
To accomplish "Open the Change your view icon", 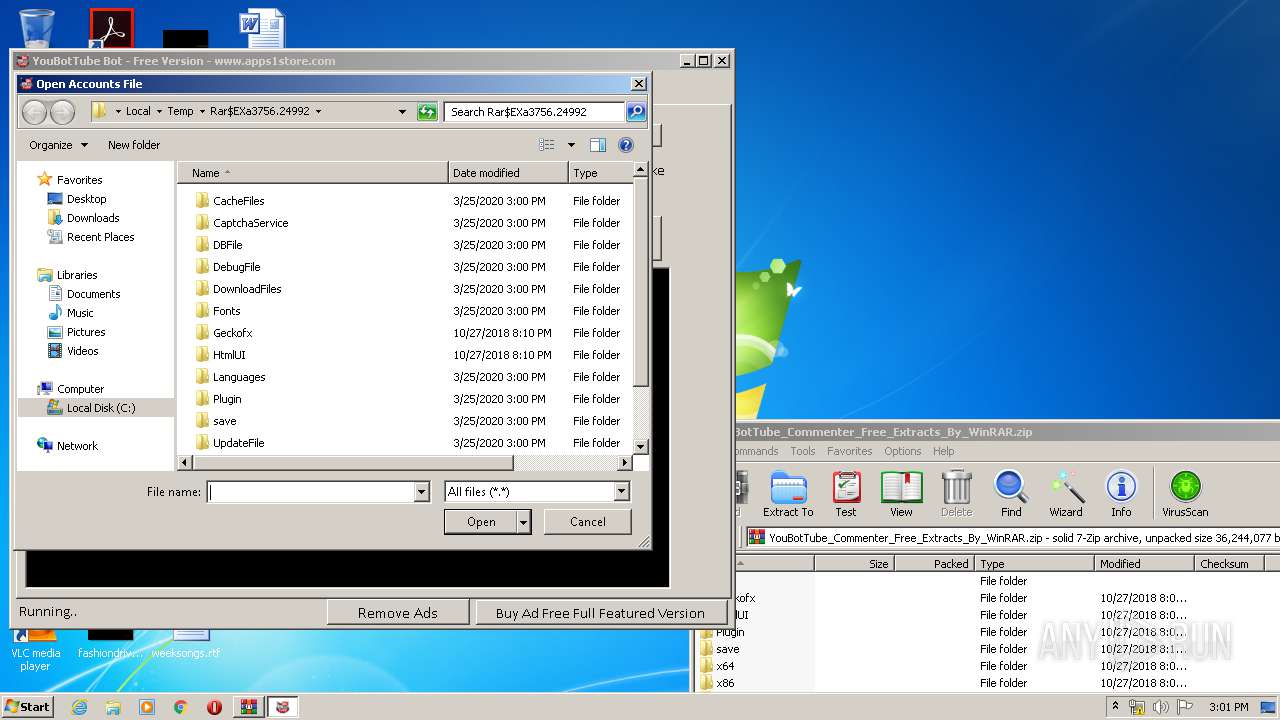I will 546,145.
